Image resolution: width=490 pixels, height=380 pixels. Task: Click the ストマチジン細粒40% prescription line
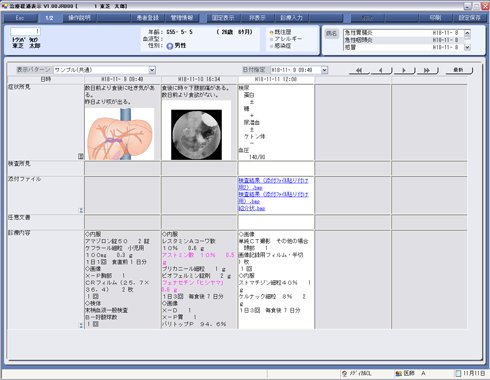click(275, 286)
